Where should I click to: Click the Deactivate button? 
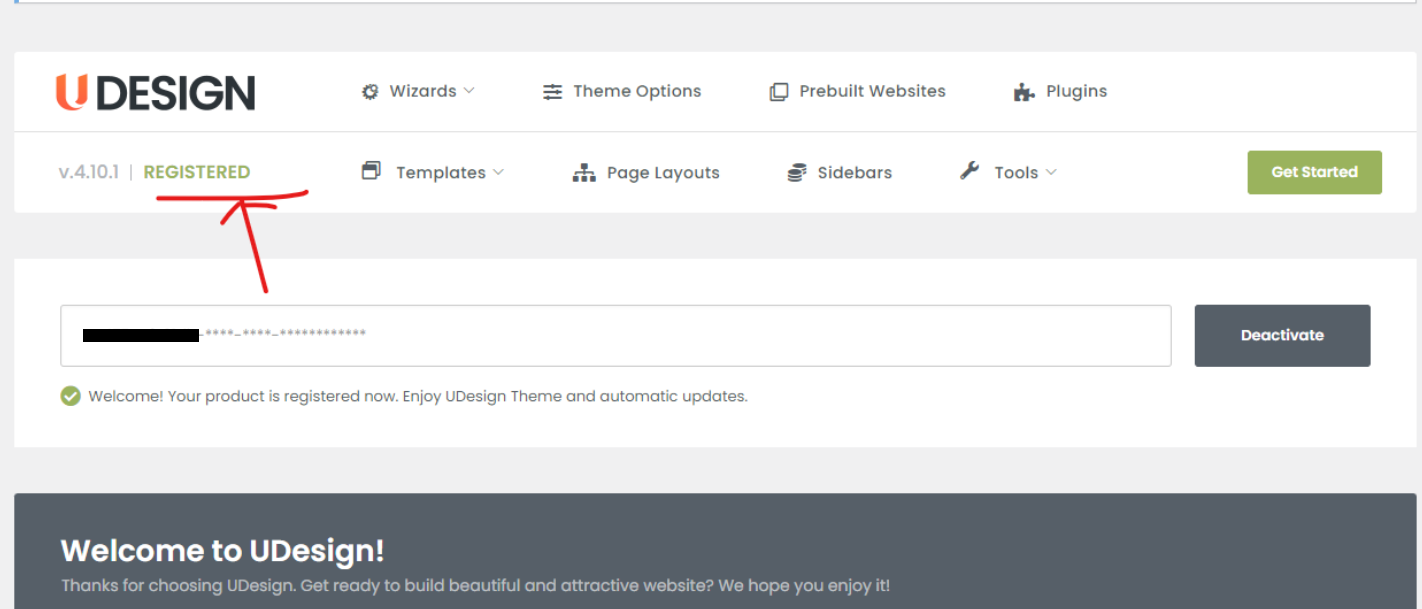1282,336
